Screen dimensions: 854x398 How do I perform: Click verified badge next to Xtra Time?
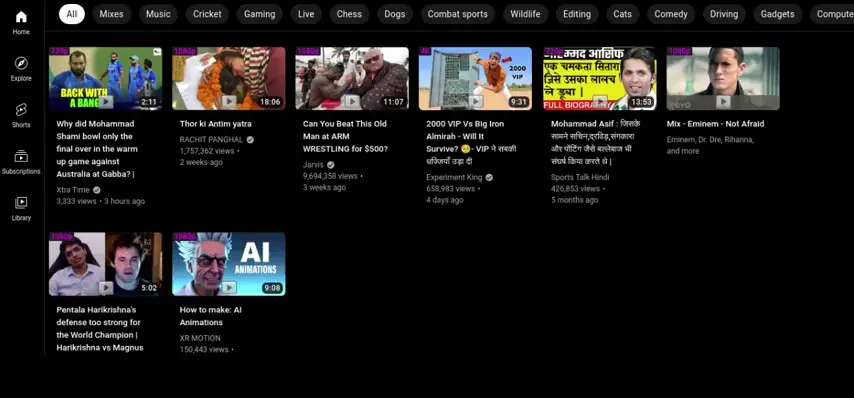(96, 190)
